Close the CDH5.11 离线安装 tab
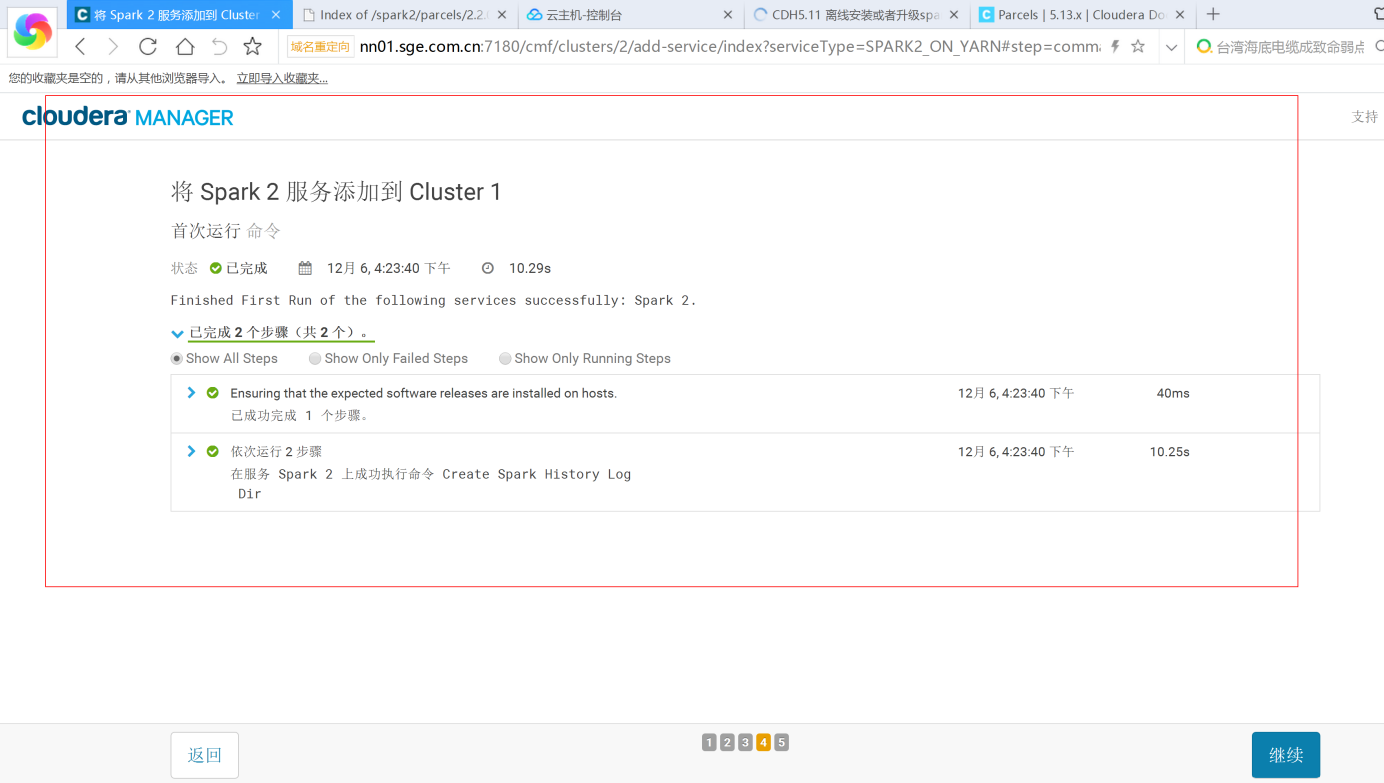The image size is (1384, 783). [954, 15]
